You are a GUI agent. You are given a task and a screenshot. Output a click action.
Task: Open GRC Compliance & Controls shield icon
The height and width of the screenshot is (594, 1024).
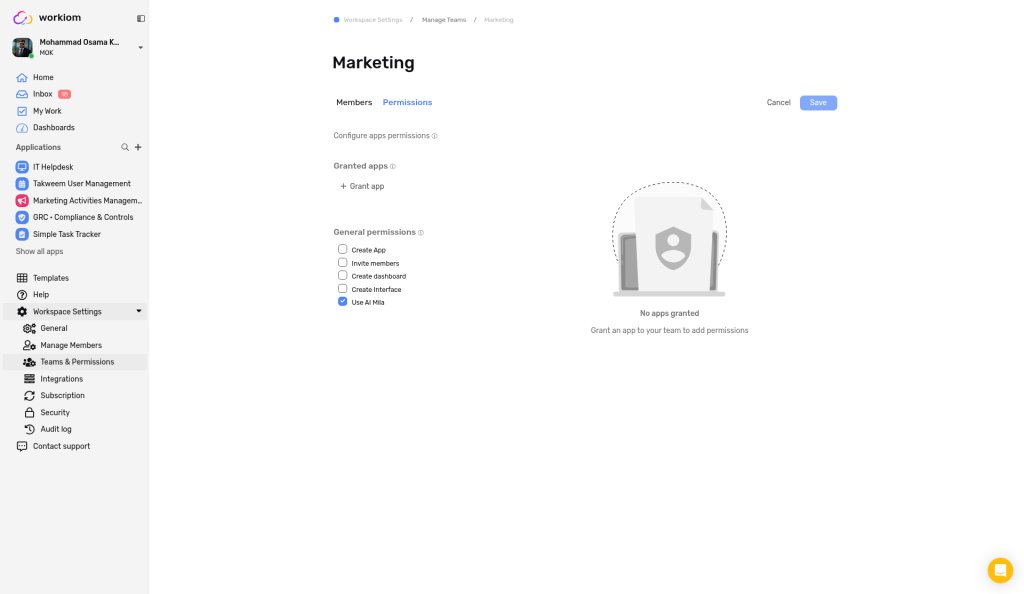[22, 217]
